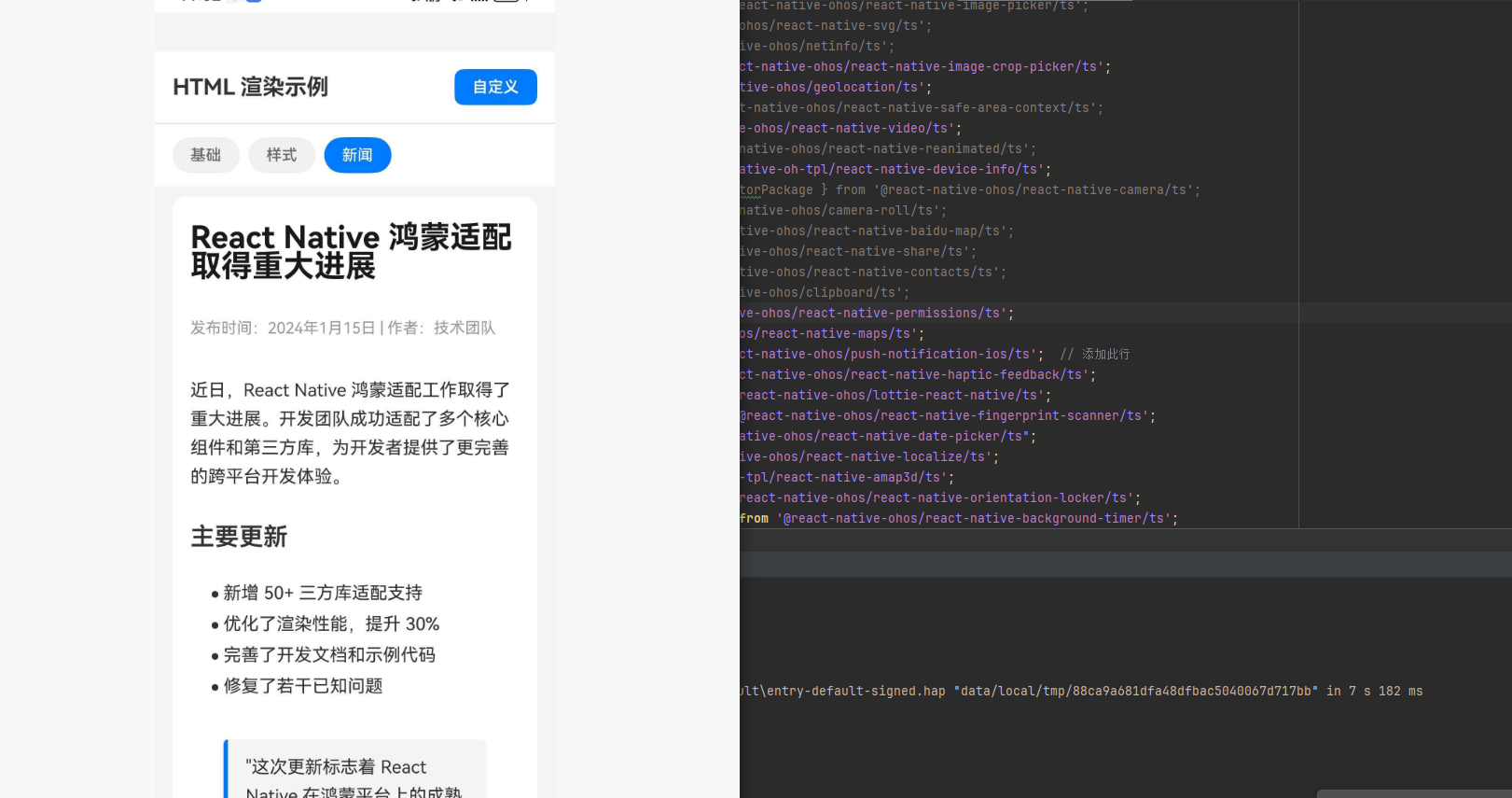Click the geolocation/ts import line in editor
The image size is (1512, 798).
[835, 87]
